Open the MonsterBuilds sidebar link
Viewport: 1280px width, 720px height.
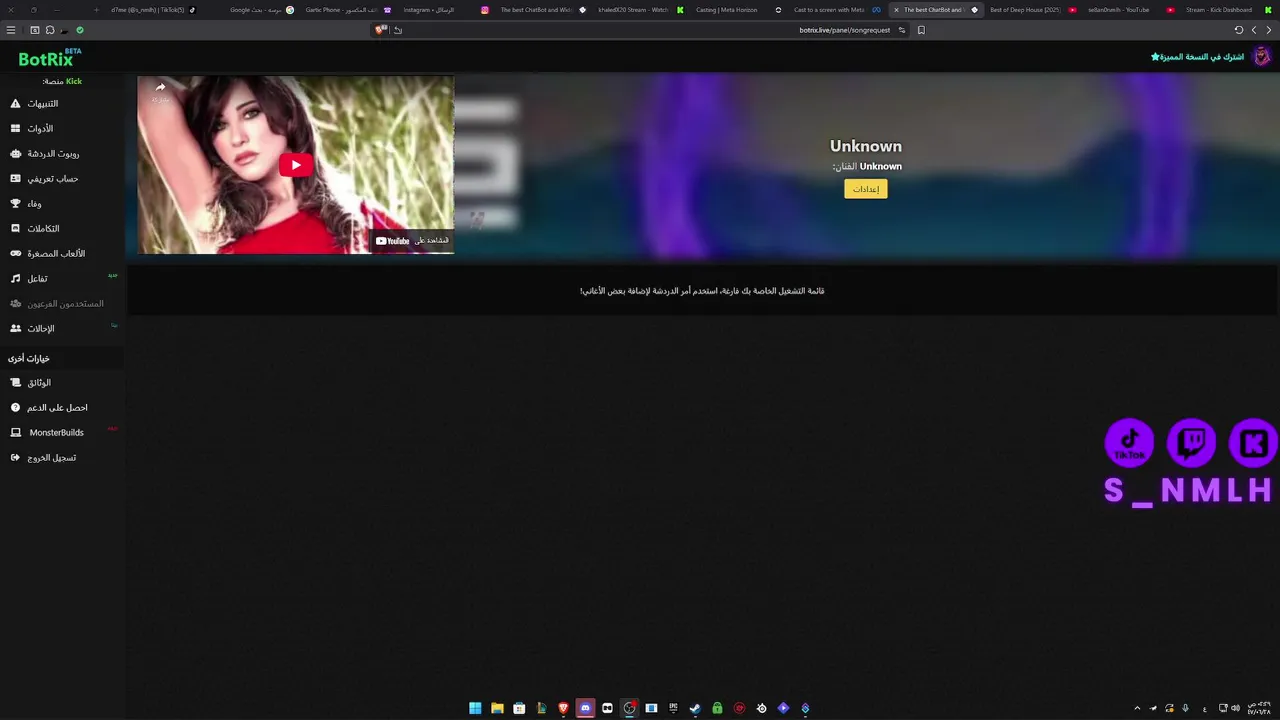(62, 433)
